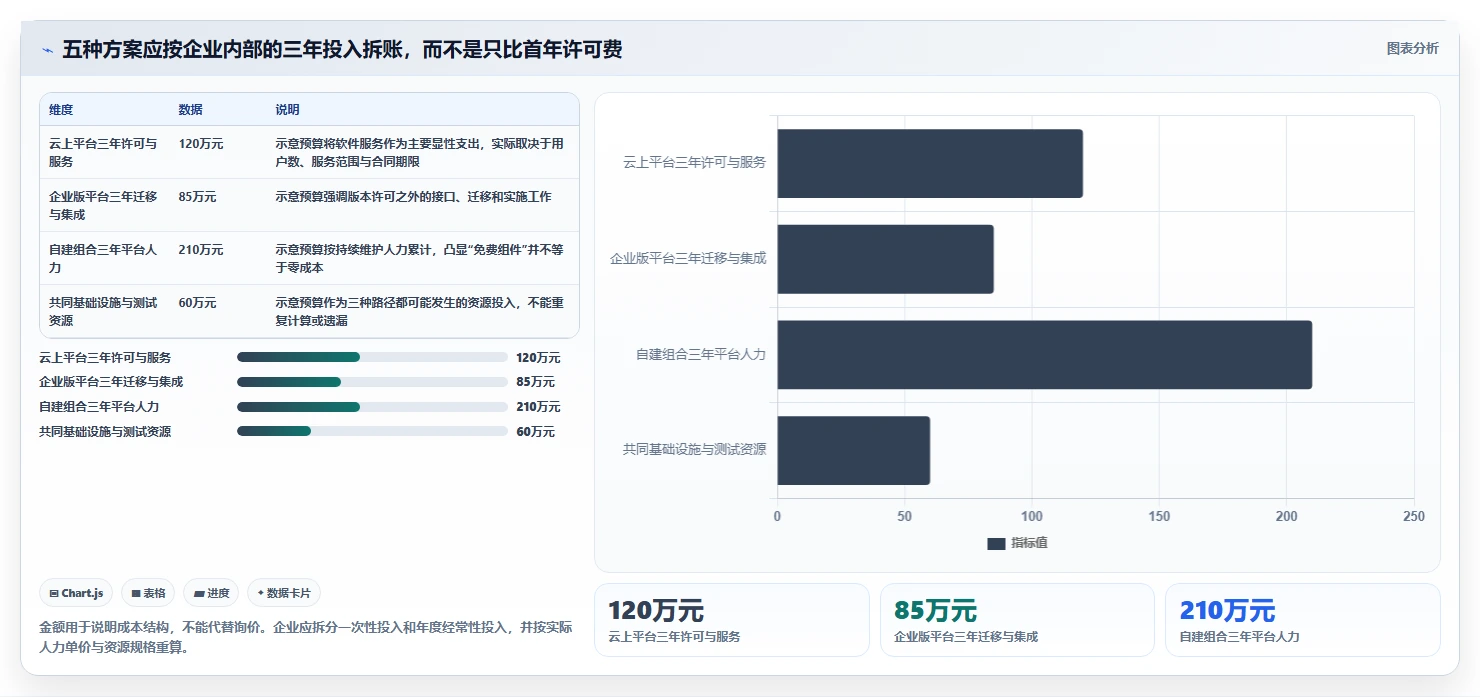Click the 指标值 legend label
This screenshot has height=697, width=1480.
tap(1029, 543)
